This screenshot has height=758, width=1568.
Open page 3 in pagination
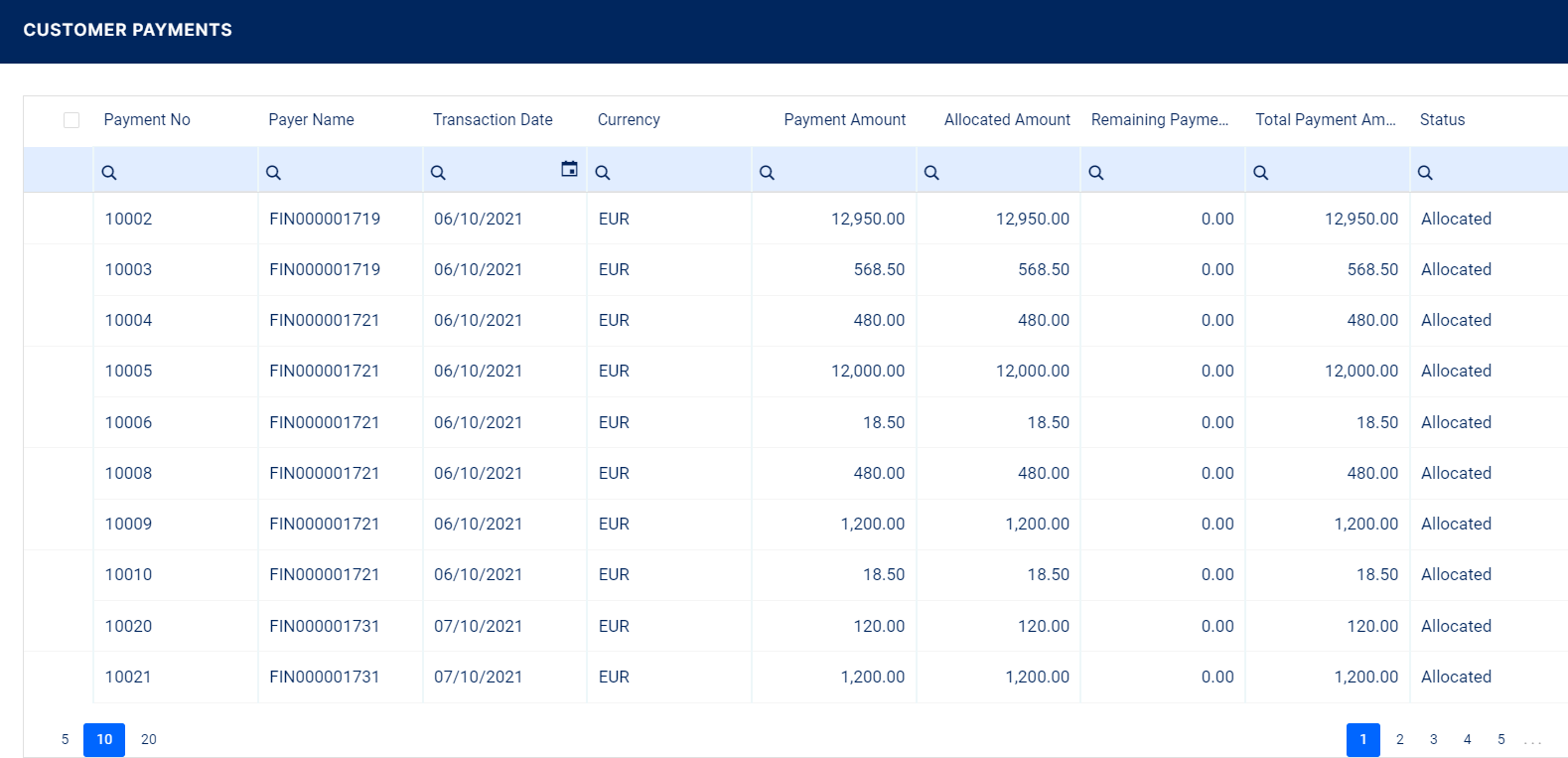pos(1434,739)
